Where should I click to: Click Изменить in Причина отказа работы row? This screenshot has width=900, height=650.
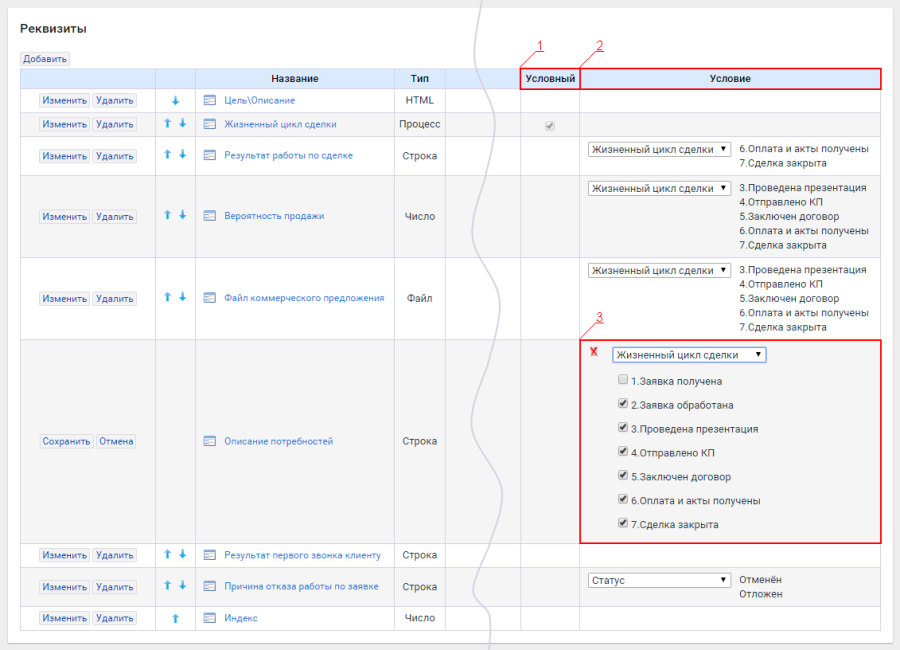64,587
